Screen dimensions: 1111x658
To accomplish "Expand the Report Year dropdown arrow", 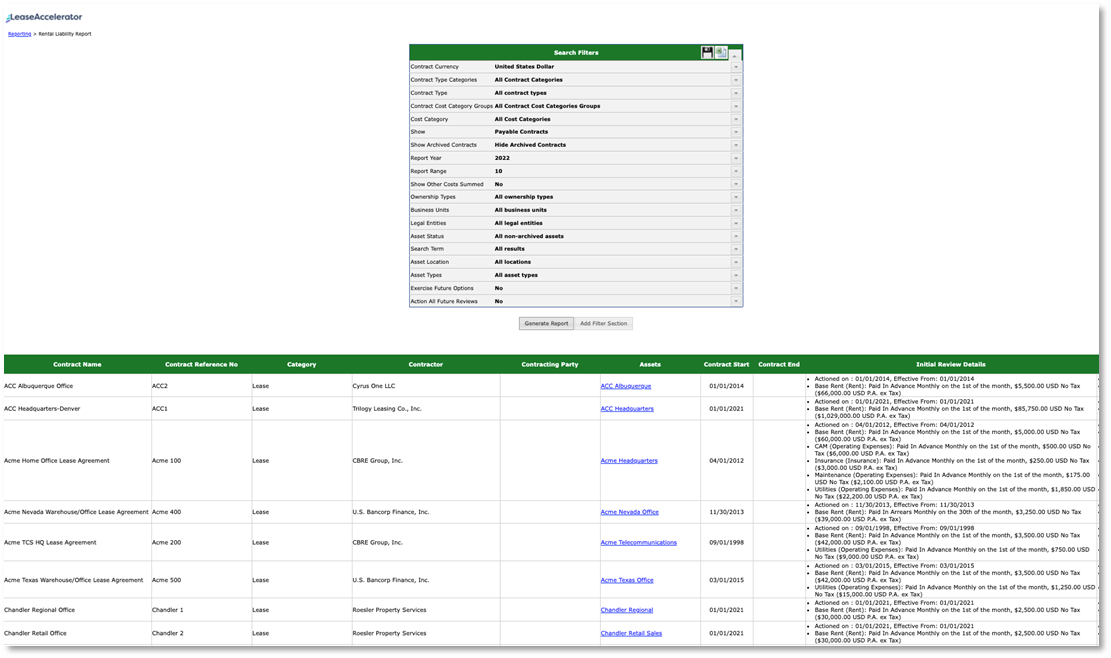I will click(x=735, y=158).
